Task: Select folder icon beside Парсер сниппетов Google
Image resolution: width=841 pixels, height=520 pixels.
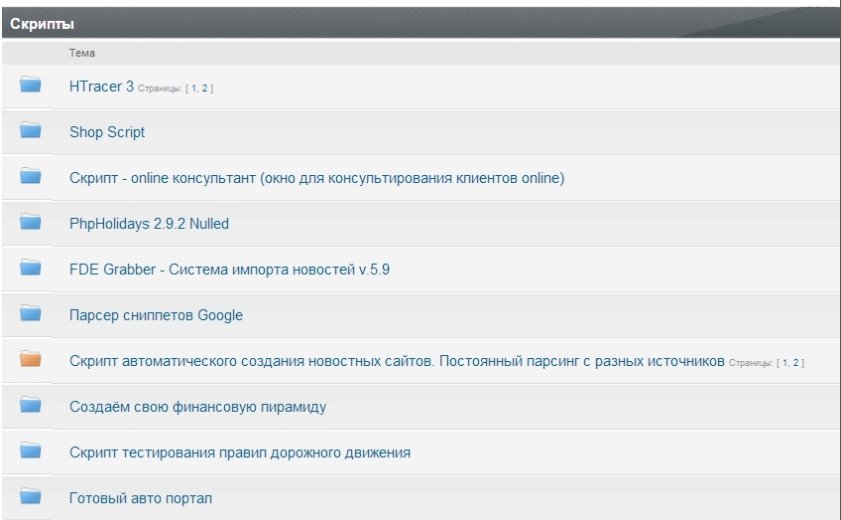Action: pyautogui.click(x=30, y=314)
